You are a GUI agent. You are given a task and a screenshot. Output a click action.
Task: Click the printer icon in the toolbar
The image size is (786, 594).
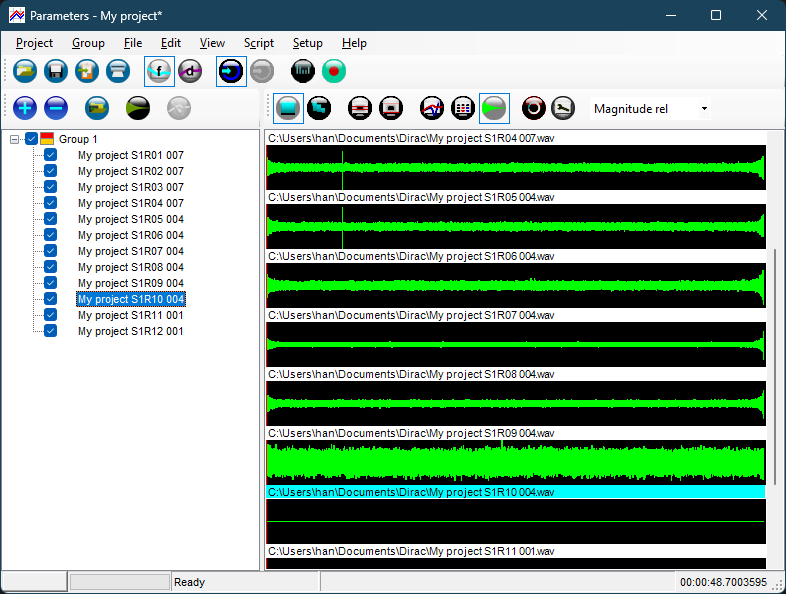click(x=118, y=71)
